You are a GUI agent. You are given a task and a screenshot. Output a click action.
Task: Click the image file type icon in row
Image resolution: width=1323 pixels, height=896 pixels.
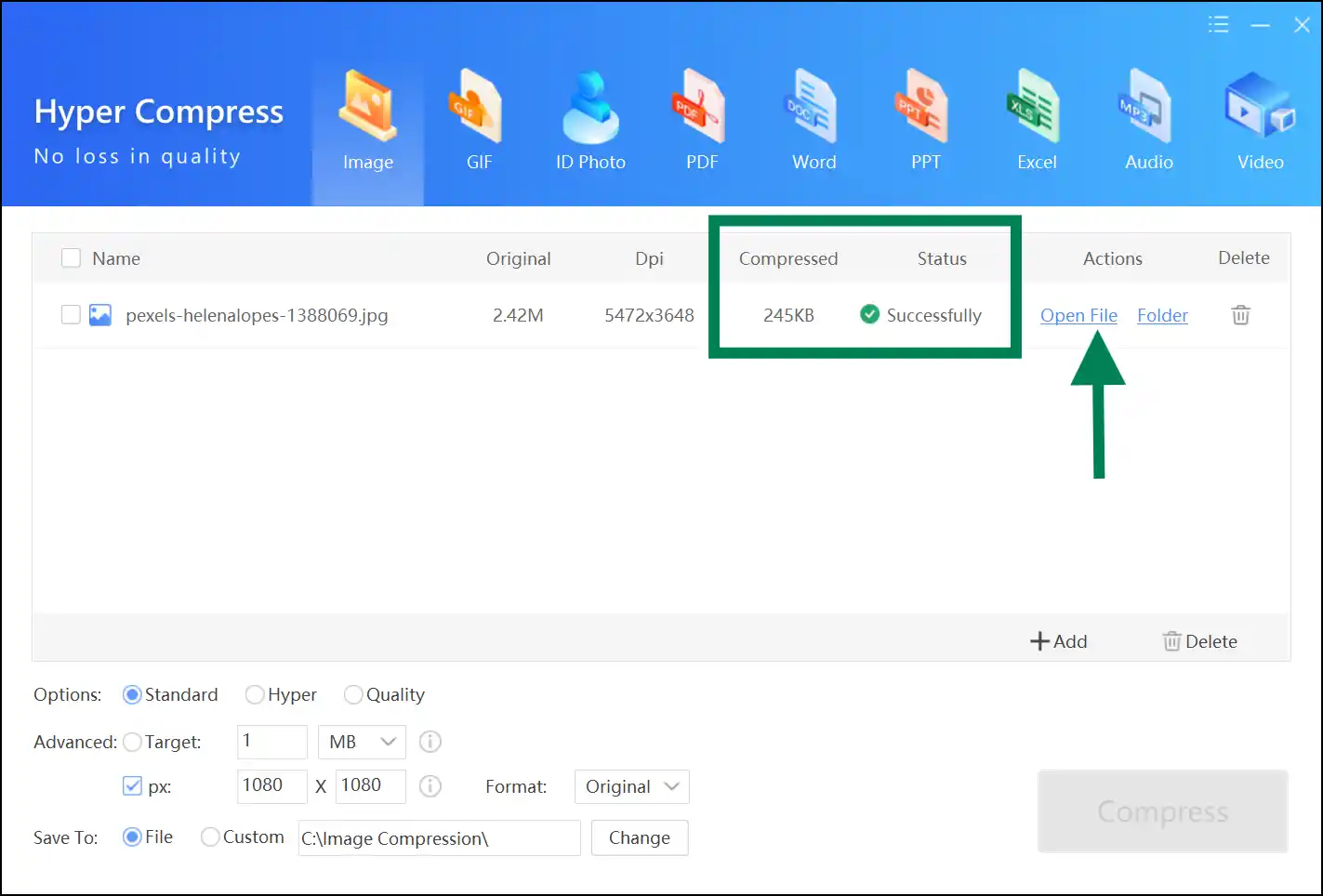point(99,315)
